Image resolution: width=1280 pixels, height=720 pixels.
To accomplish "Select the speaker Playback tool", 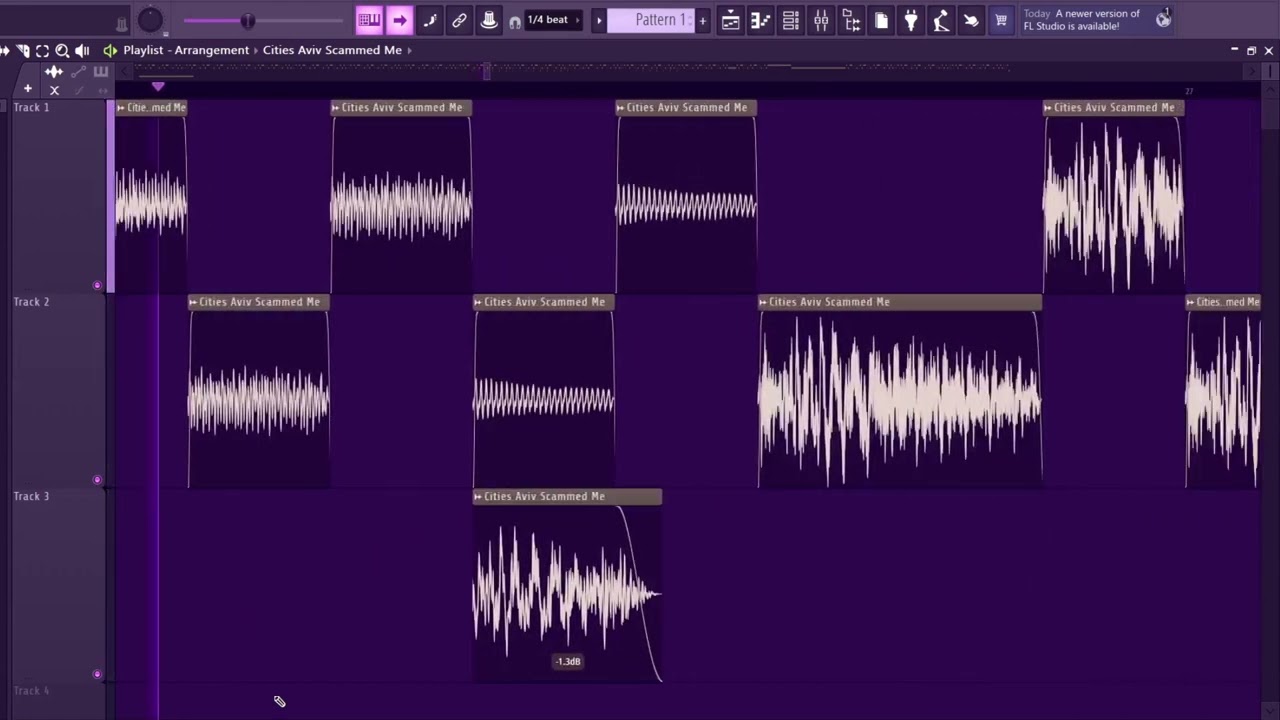I will pyautogui.click(x=82, y=50).
